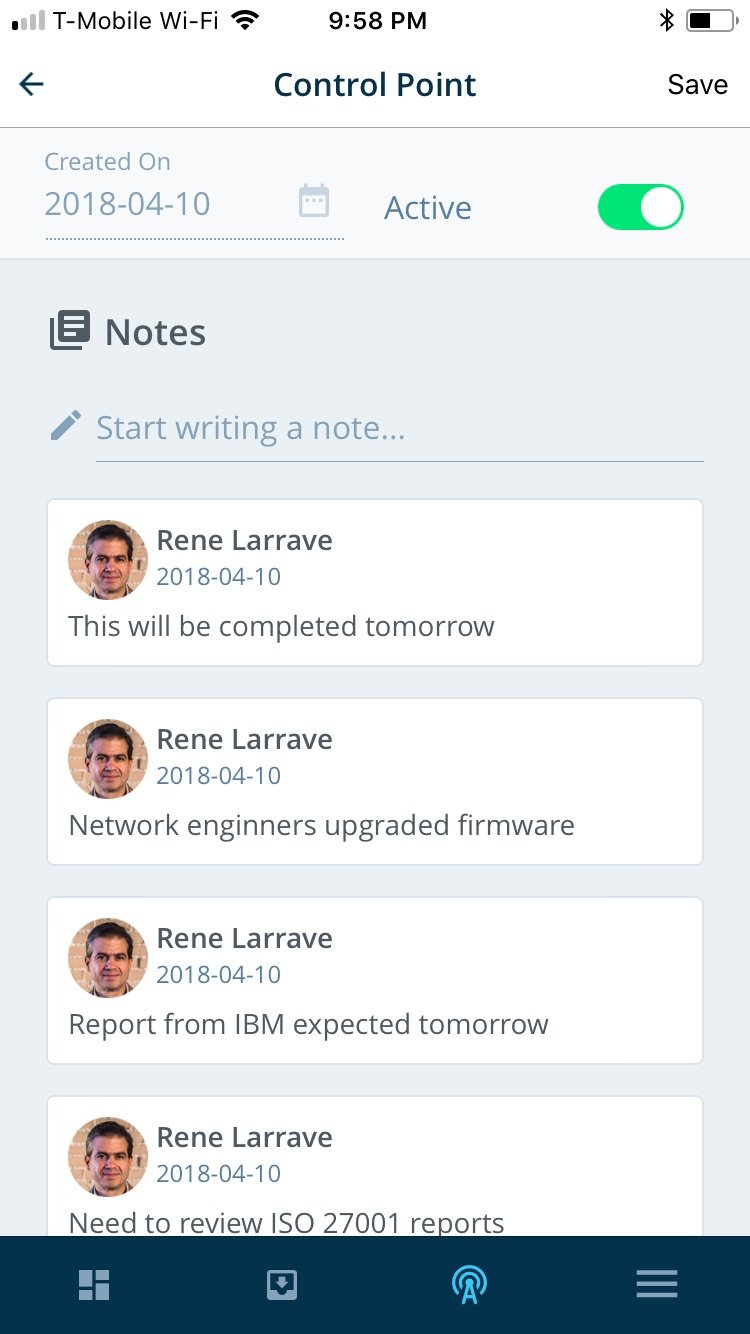The image size is (750, 1334).
Task: Open 'Report from IBM expected tomorrow' note
Action: [x=374, y=1024]
